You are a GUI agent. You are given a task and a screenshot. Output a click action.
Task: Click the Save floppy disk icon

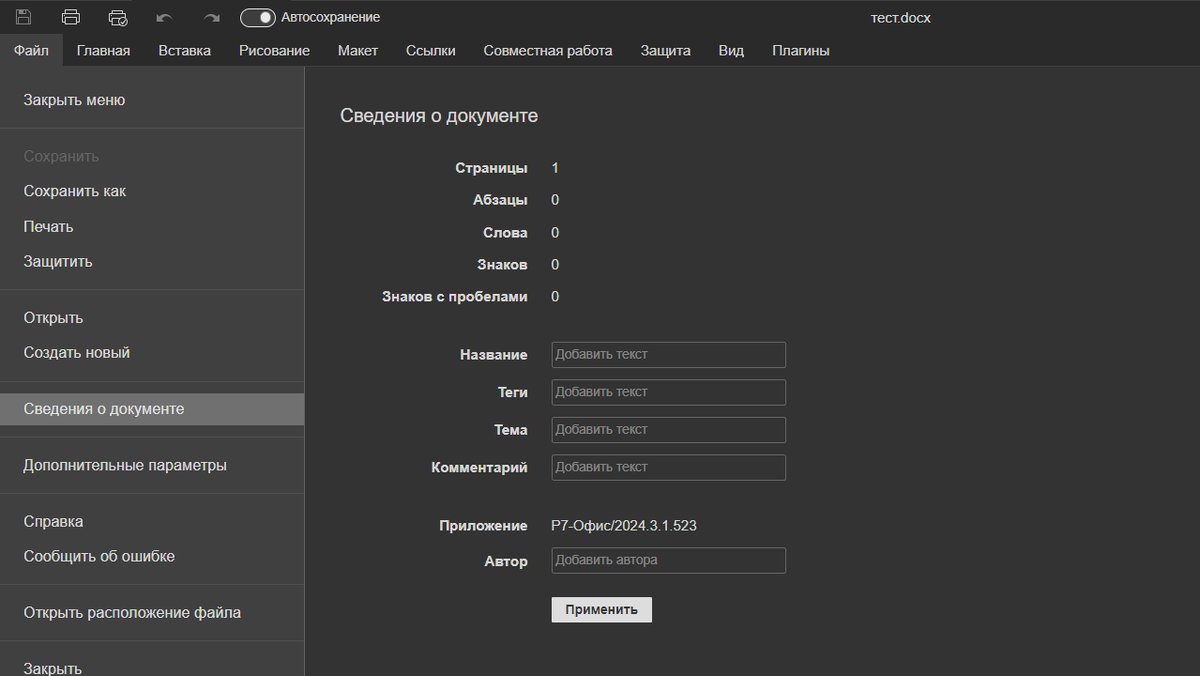tap(23, 17)
